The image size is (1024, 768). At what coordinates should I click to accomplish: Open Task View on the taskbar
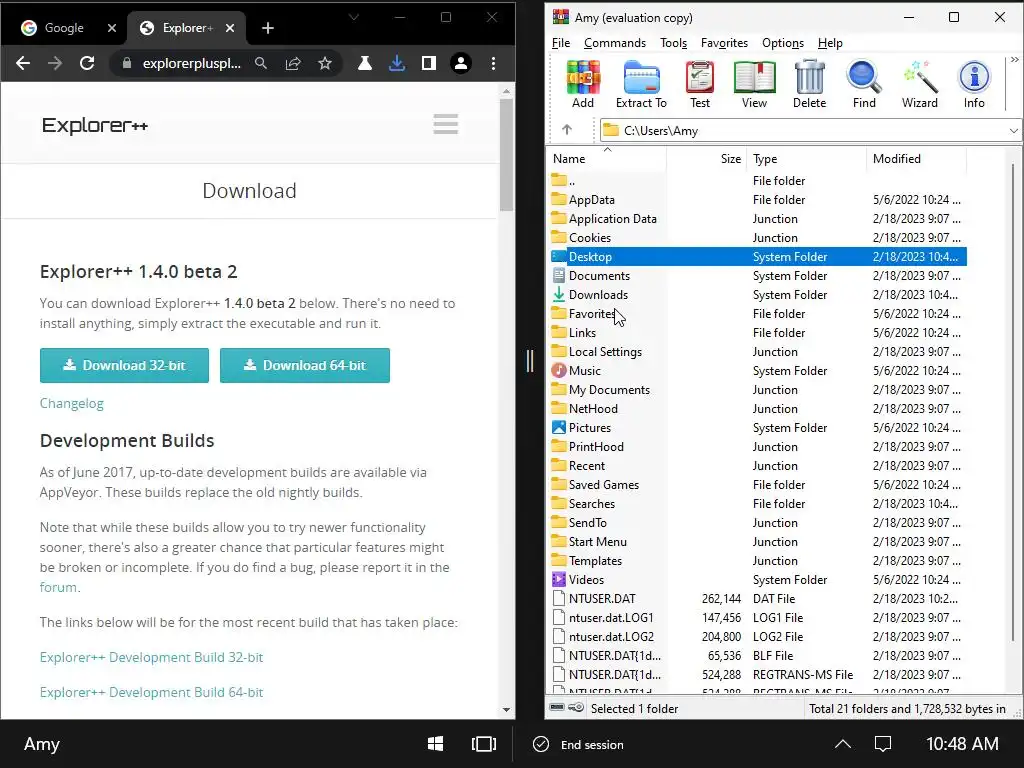(484, 744)
